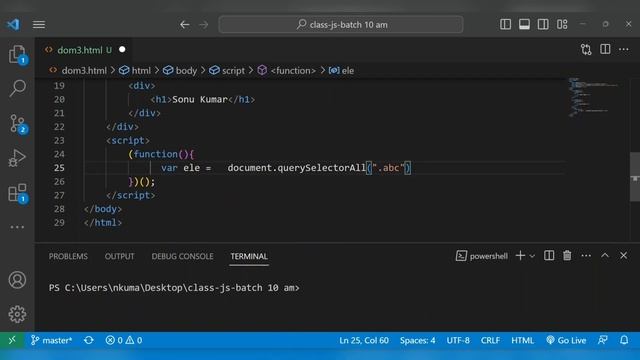The image size is (640, 360).
Task: Open Run and Debug view
Action: click(x=17, y=158)
